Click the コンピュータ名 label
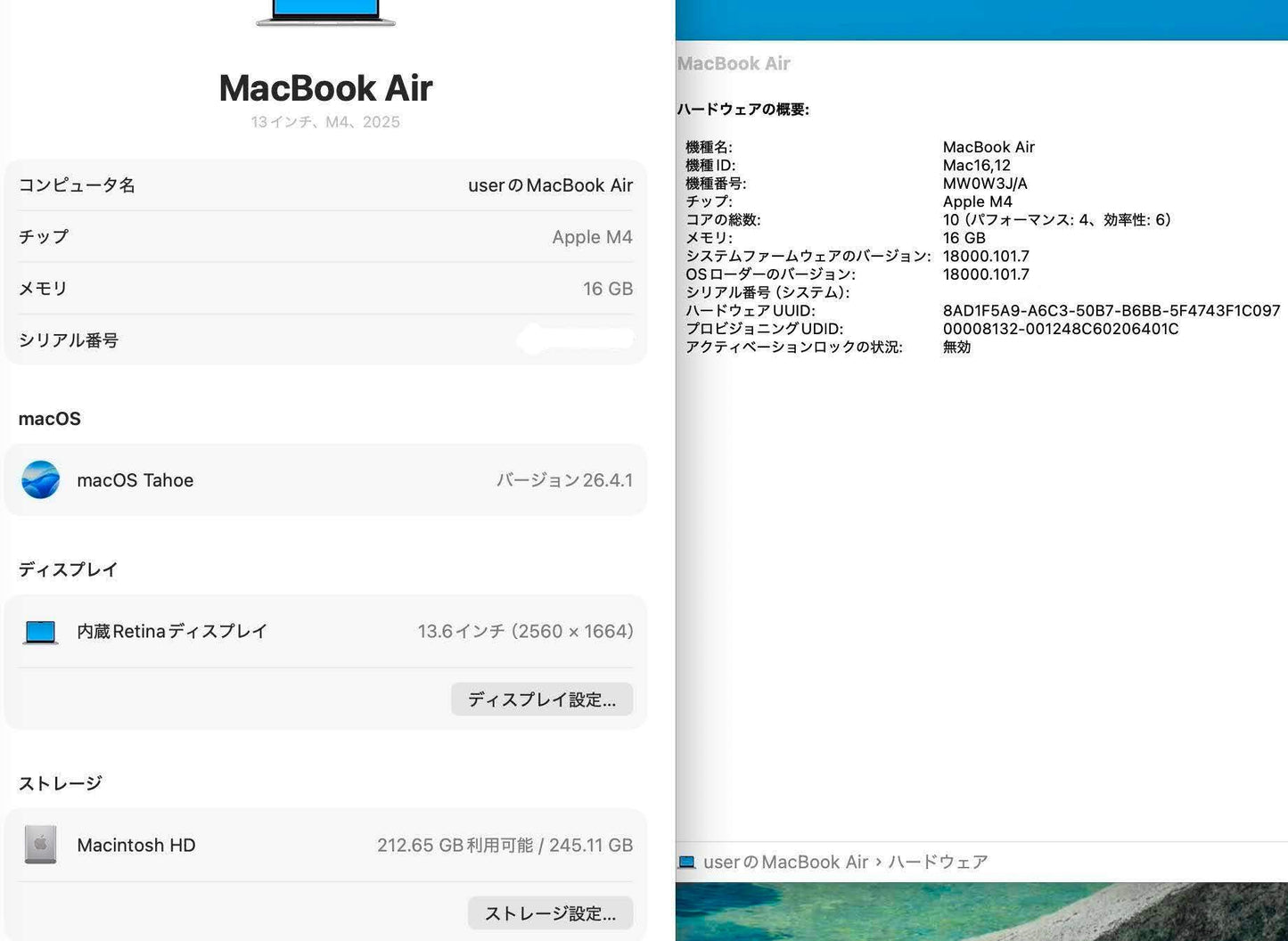1288x941 pixels. click(77, 184)
